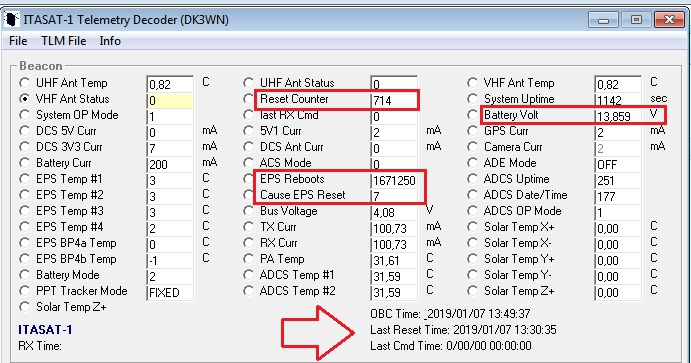Select the ADCS Uptime radio button
691x363 pixels.
(472, 179)
